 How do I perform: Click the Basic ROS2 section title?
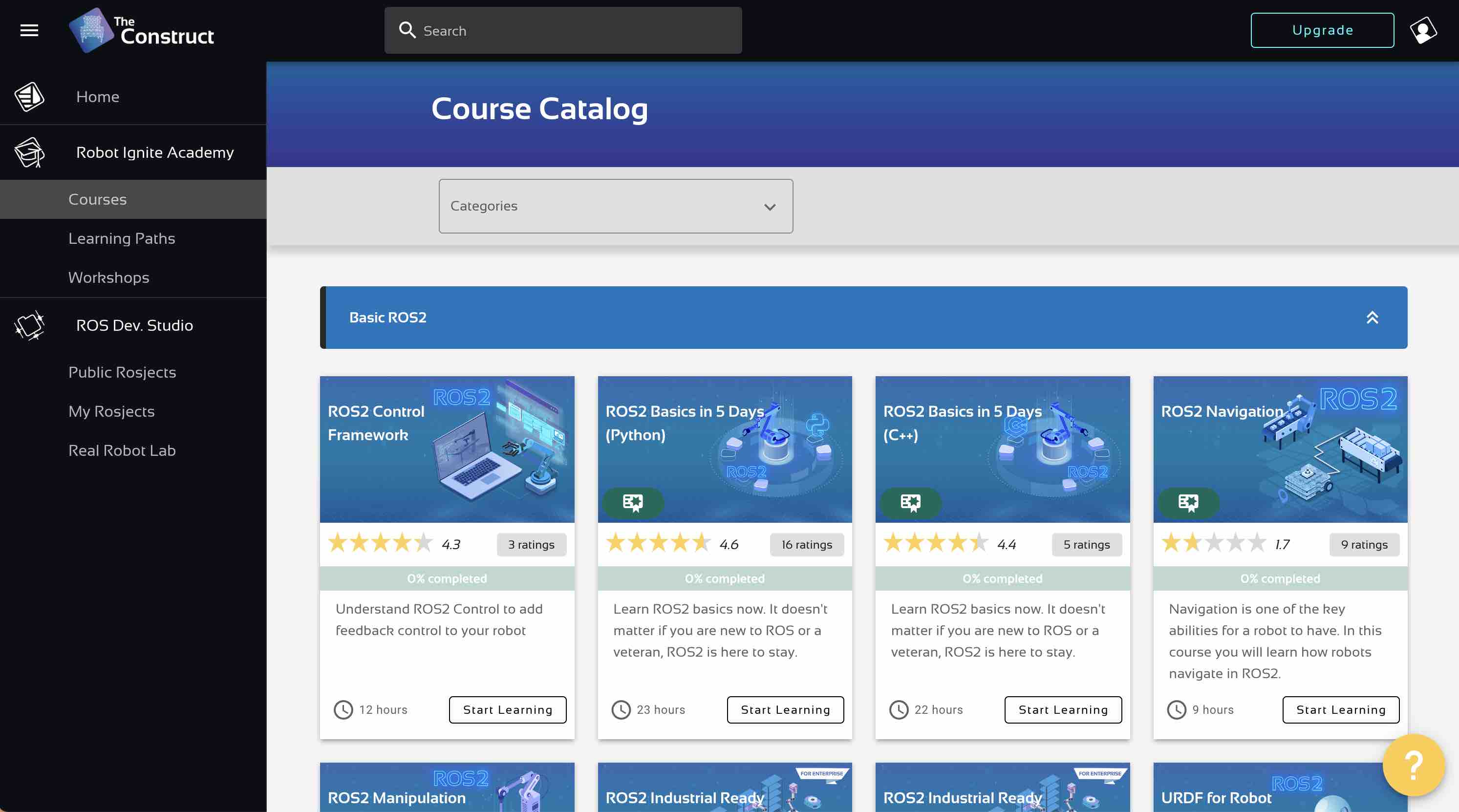pyautogui.click(x=388, y=318)
